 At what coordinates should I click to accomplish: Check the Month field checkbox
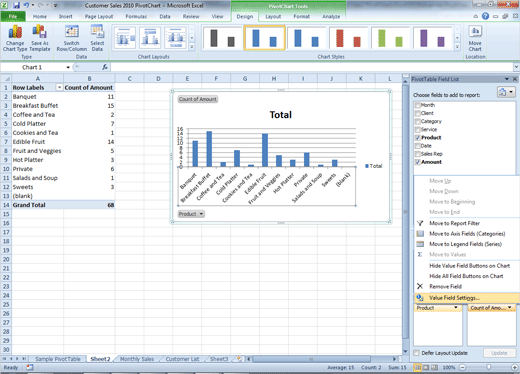(417, 105)
